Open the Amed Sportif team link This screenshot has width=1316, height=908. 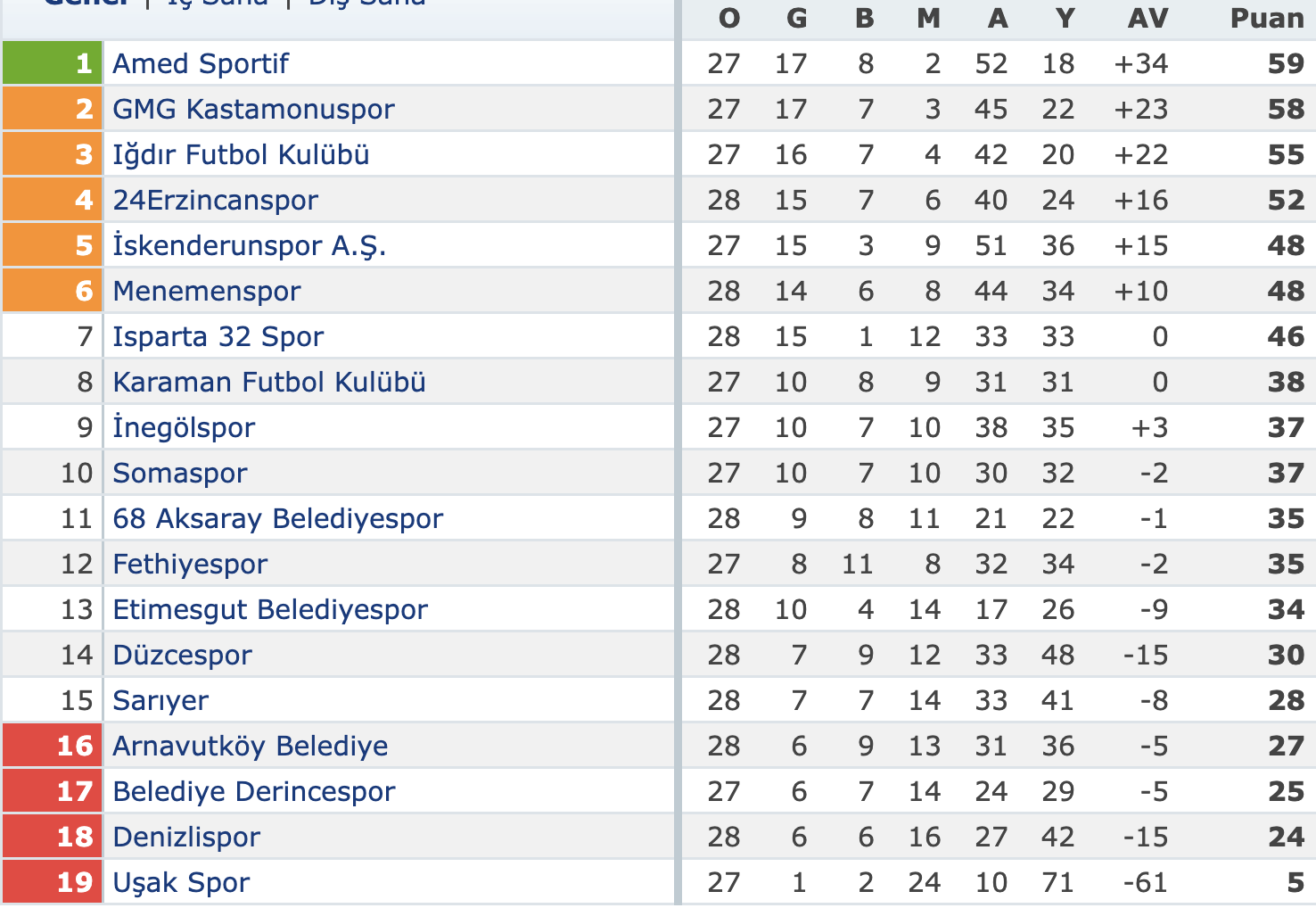coord(201,63)
